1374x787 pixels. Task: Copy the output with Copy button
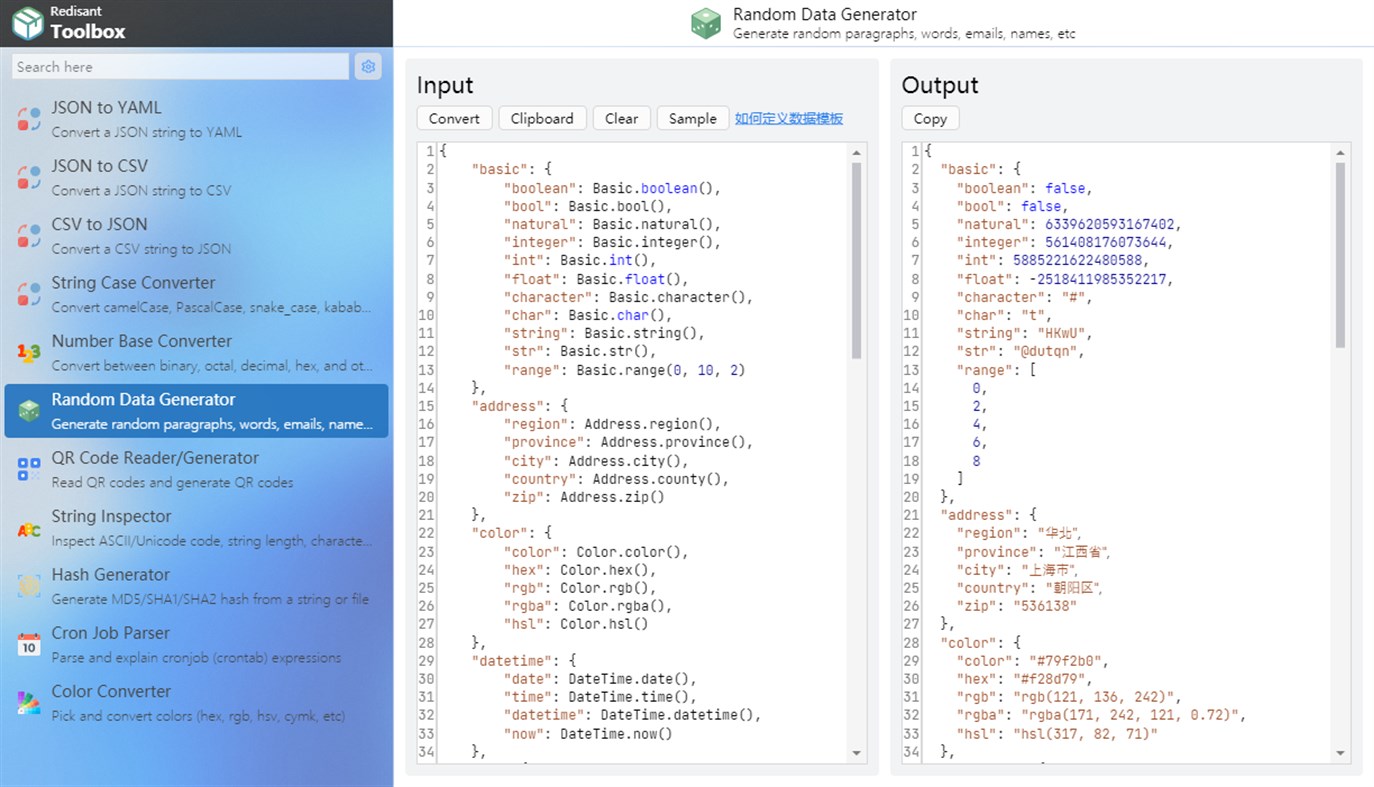[930, 118]
